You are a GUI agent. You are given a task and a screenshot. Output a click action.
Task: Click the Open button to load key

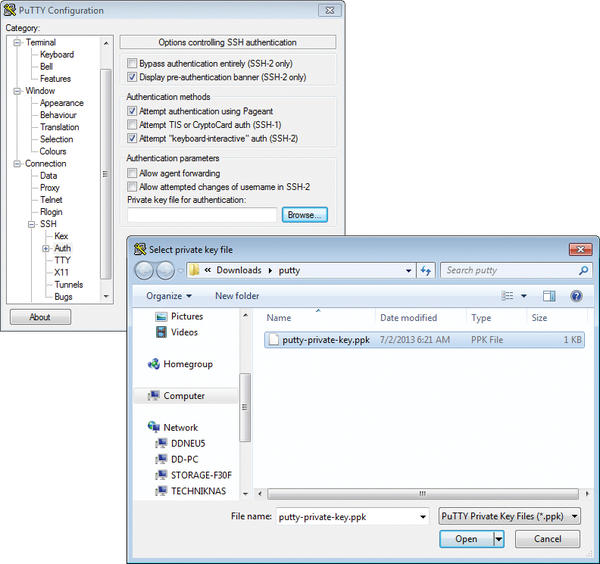click(466, 539)
